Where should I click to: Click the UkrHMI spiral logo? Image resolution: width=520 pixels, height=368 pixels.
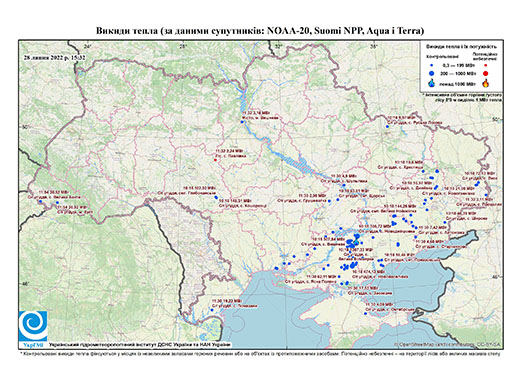coord(33,327)
